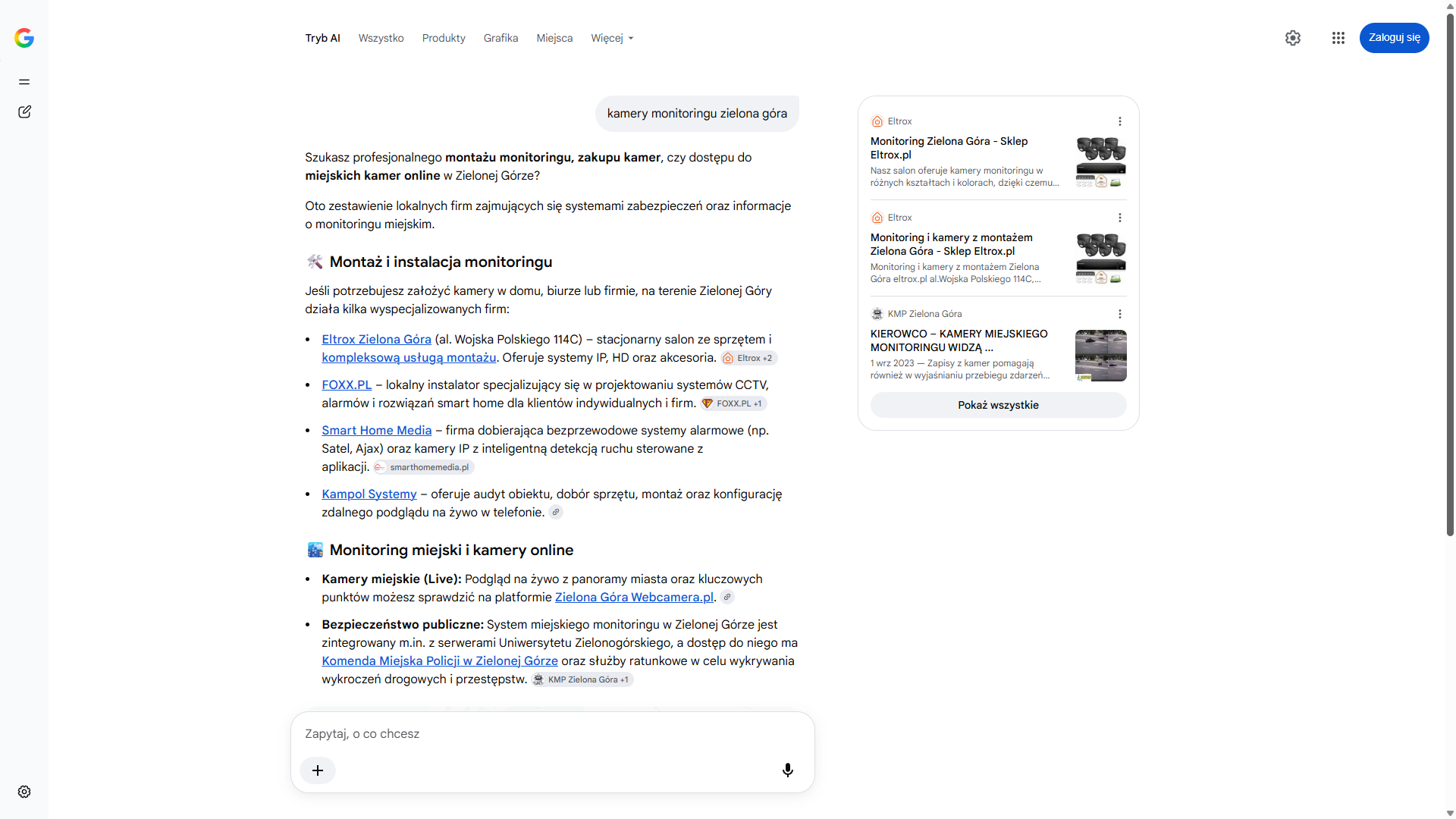Open the Monitoring i kamery z montażem Zielona Góra result
Image resolution: width=1456 pixels, height=819 pixels.
(952, 244)
